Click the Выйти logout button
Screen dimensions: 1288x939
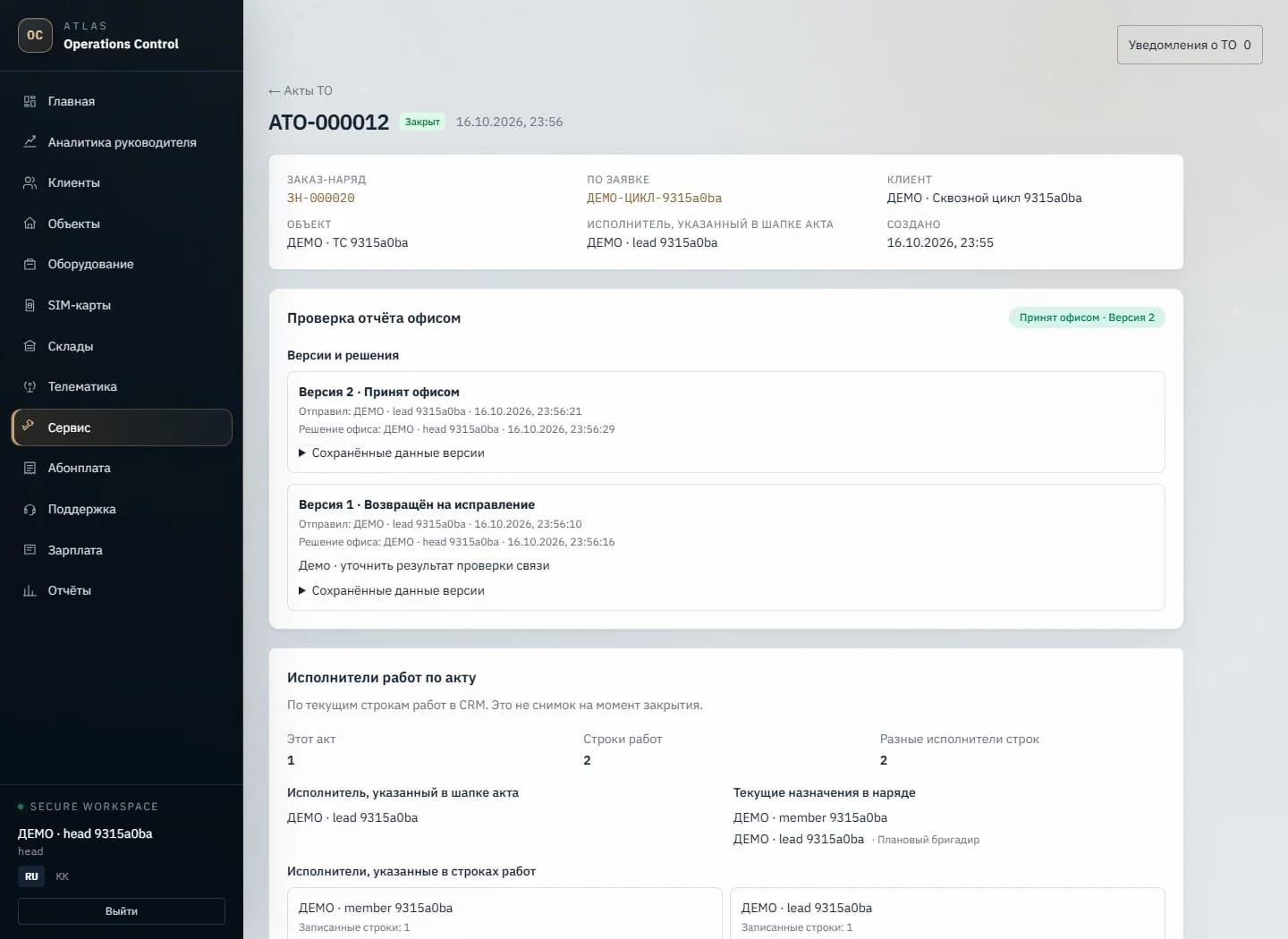point(122,910)
